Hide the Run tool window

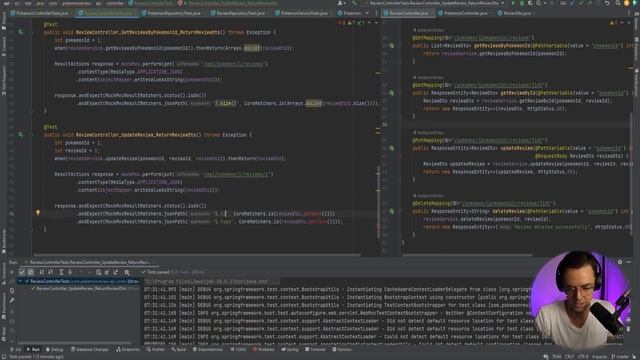[x=629, y=262]
